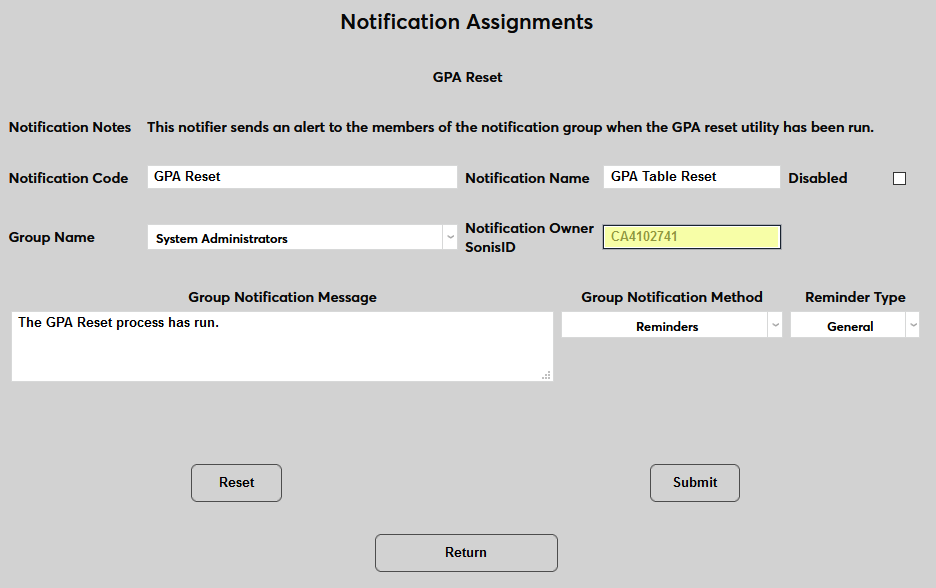Click the Notification Owner SonisID field
This screenshot has height=588, width=936.
(690, 236)
